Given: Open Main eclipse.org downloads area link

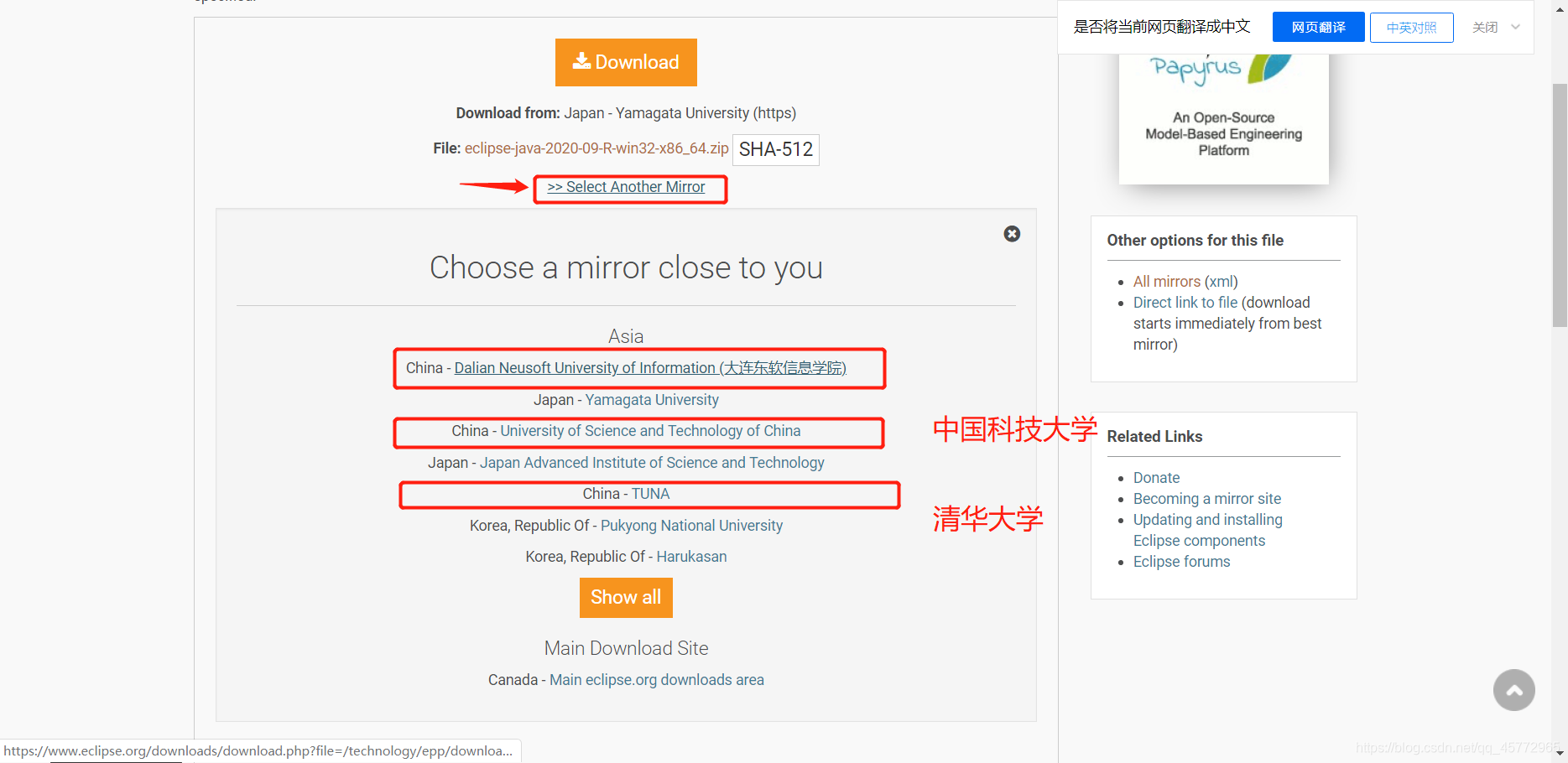Looking at the screenshot, I should [x=657, y=680].
